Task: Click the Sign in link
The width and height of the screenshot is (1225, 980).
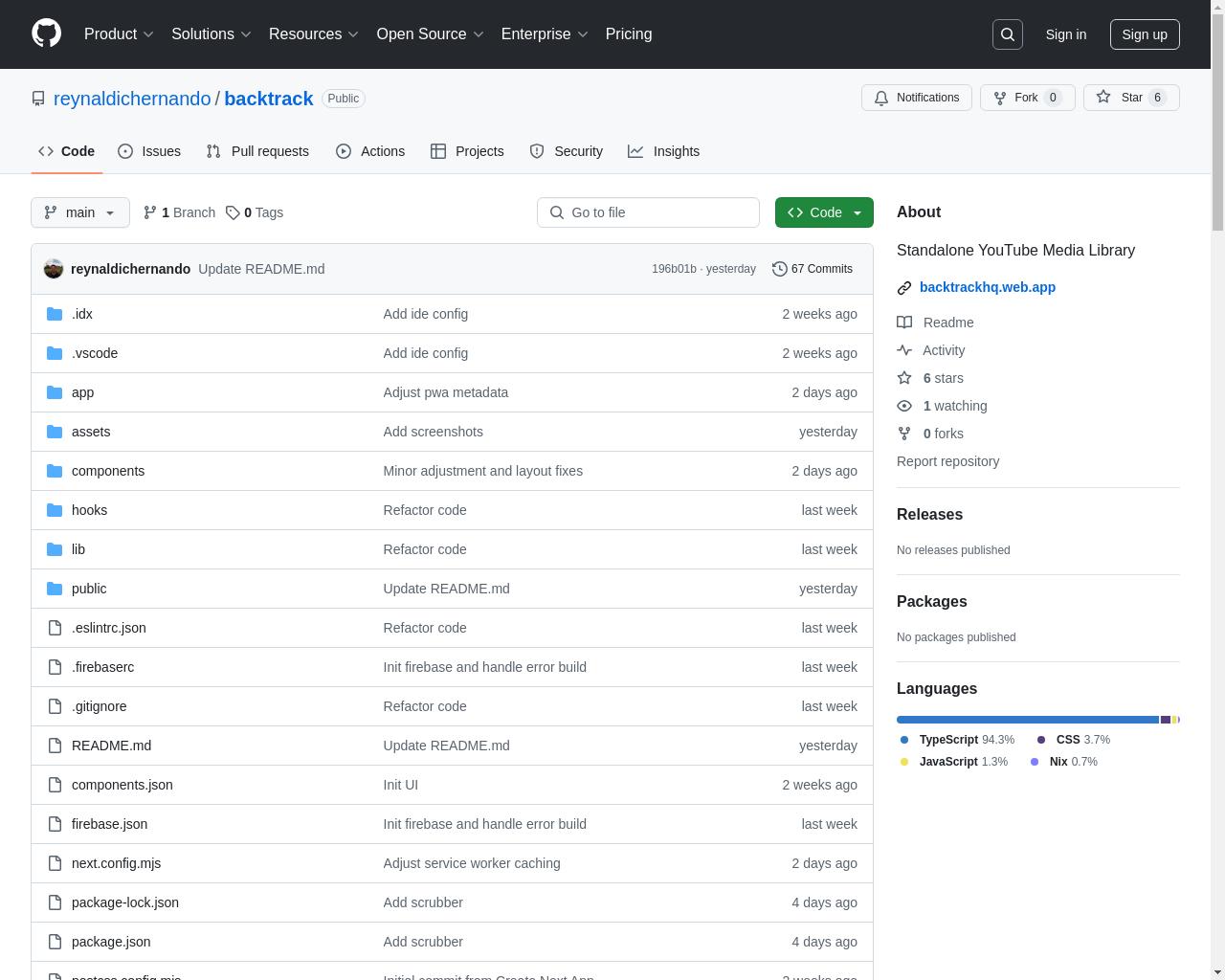Action: [1065, 34]
